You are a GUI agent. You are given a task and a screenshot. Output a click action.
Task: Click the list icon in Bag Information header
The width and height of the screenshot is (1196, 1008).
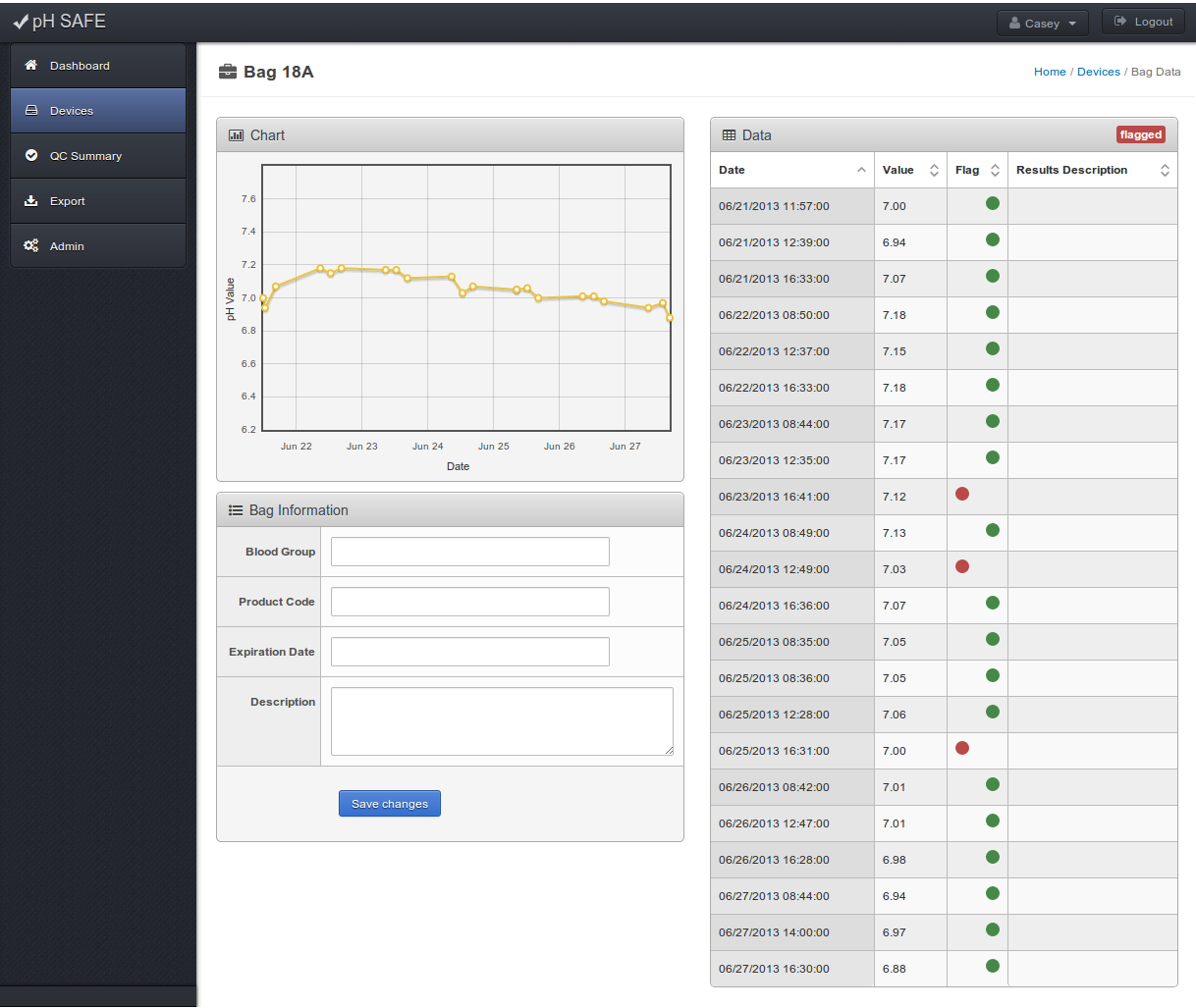point(236,510)
